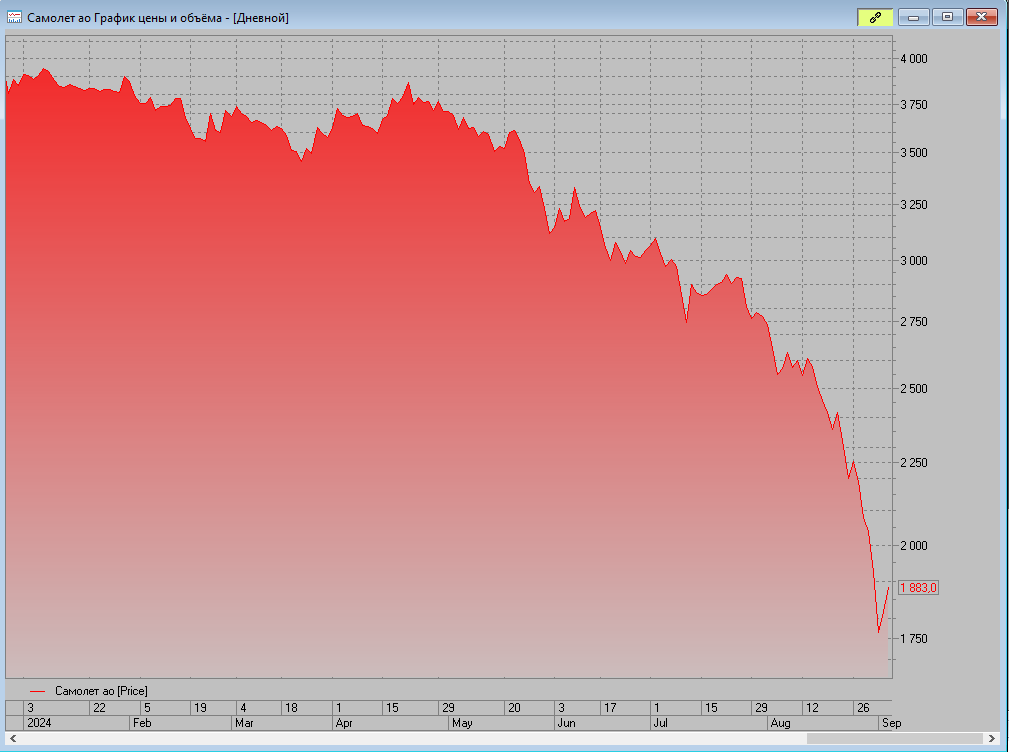
Task: Click the 3 250 price axis label
Action: point(914,205)
